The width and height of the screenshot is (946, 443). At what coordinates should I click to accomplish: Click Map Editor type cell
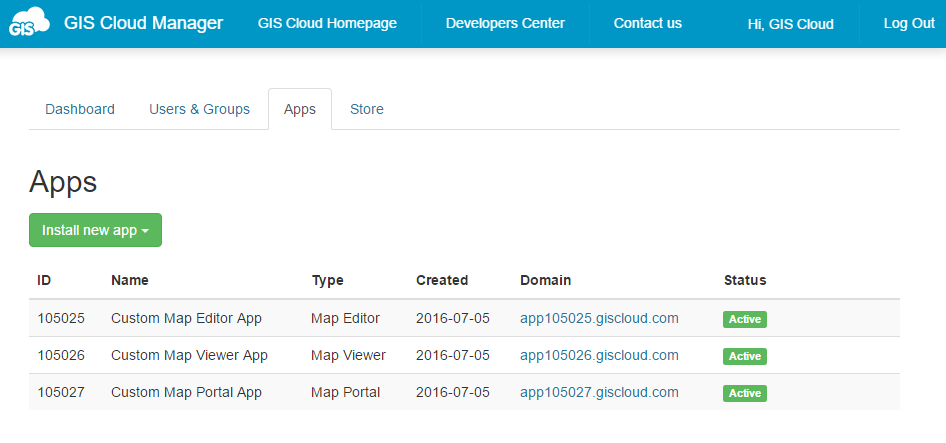[346, 318]
